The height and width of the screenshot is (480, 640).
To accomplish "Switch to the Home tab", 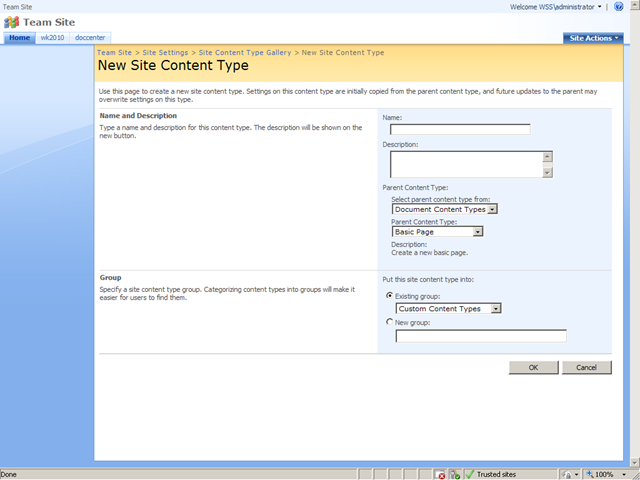I will point(20,38).
